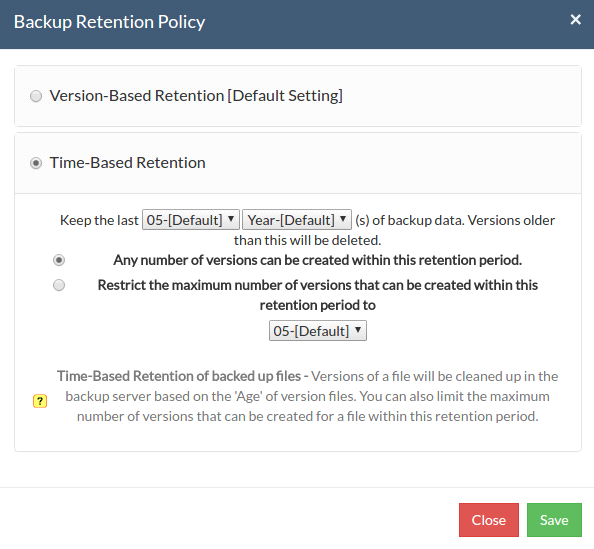This screenshot has width=594, height=549.
Task: Click the green Save button
Action: pos(554,520)
